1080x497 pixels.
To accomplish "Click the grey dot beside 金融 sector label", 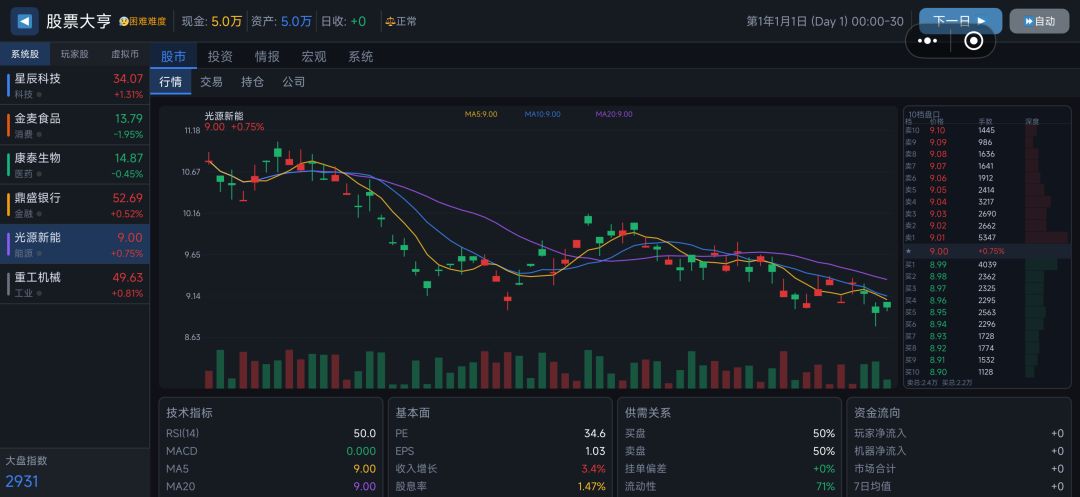I will click(x=39, y=214).
